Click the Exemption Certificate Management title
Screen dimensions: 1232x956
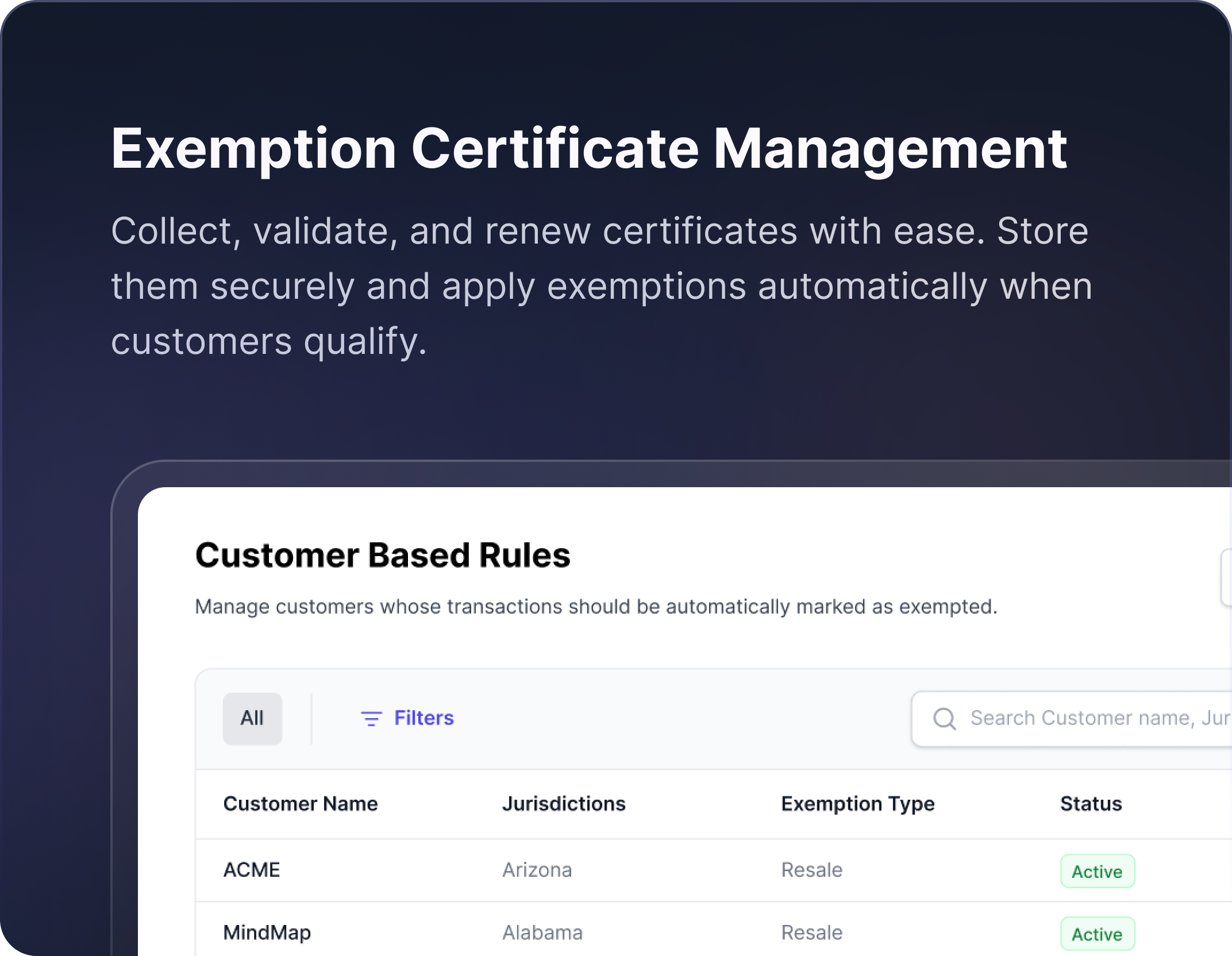click(588, 149)
